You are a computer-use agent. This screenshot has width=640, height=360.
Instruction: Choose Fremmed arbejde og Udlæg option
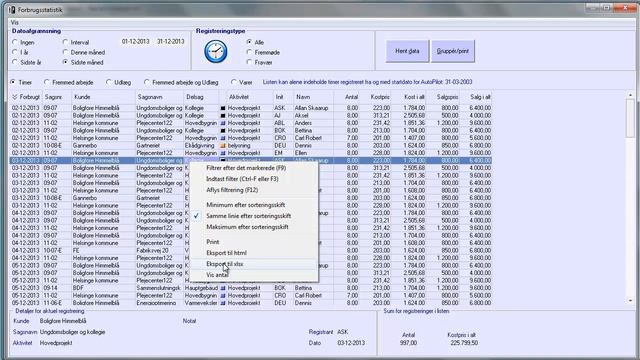[x=147, y=82]
